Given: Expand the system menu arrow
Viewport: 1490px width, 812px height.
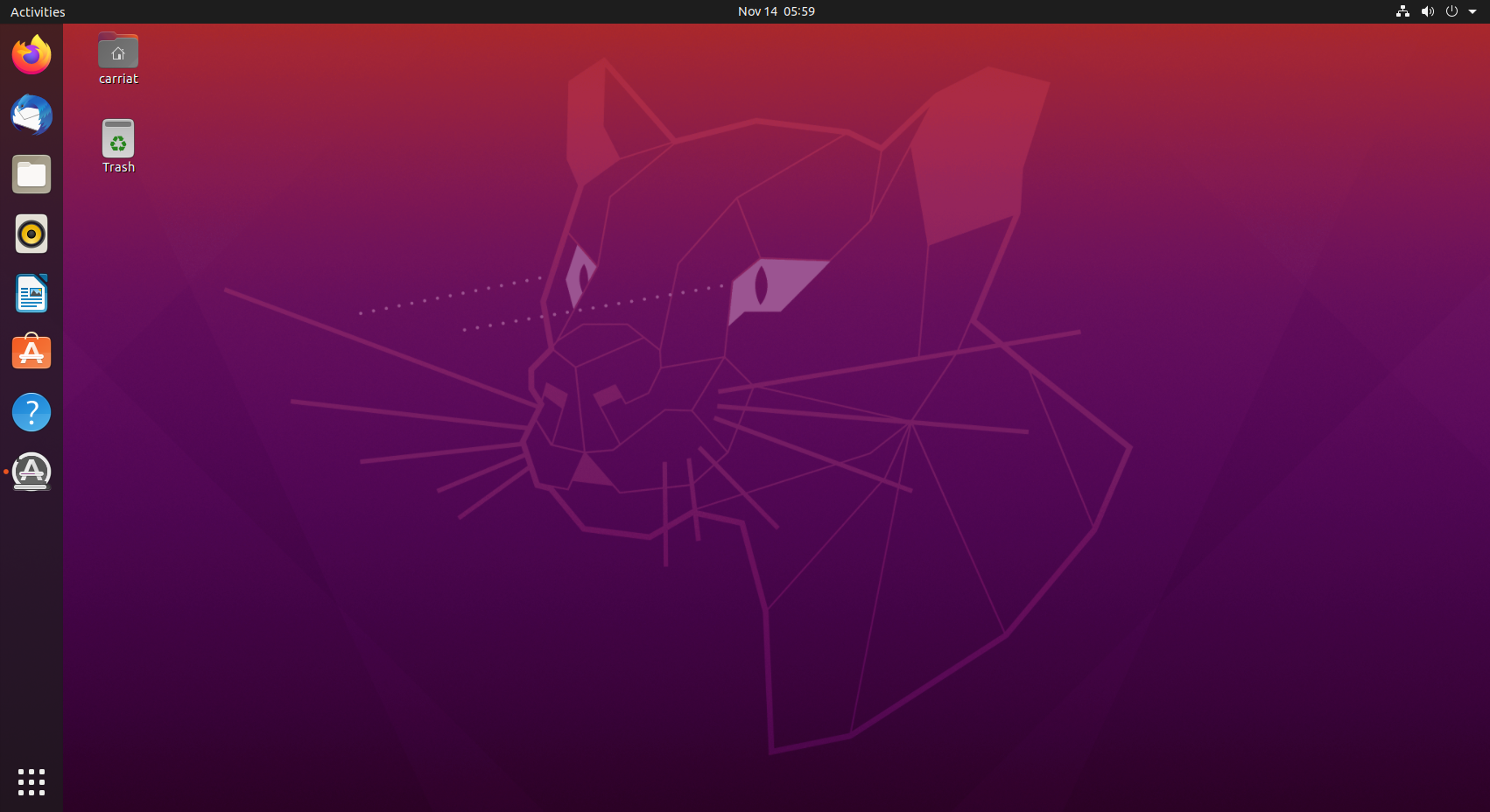Looking at the screenshot, I should tap(1472, 11).
